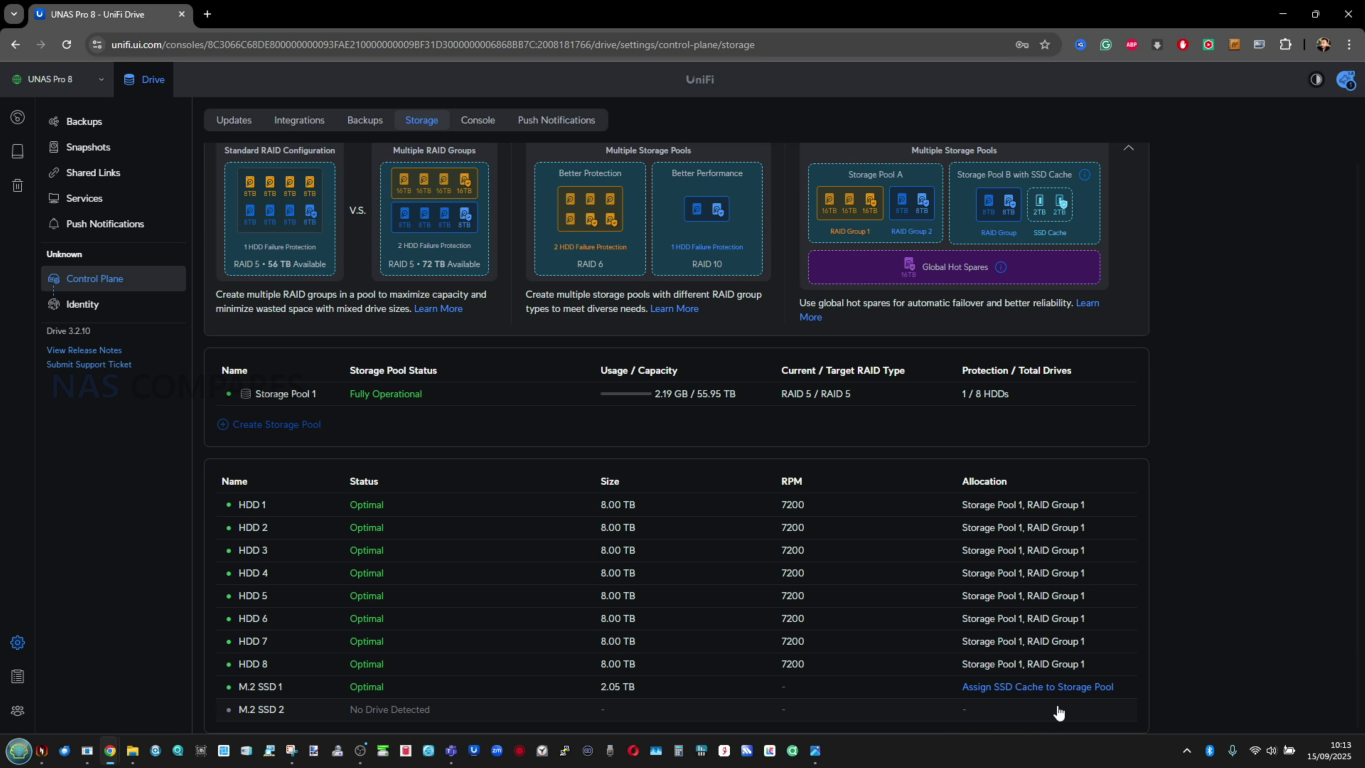Image resolution: width=1365 pixels, height=768 pixels.
Task: Select the HDD 1 drive row
Action: pyautogui.click(x=676, y=505)
